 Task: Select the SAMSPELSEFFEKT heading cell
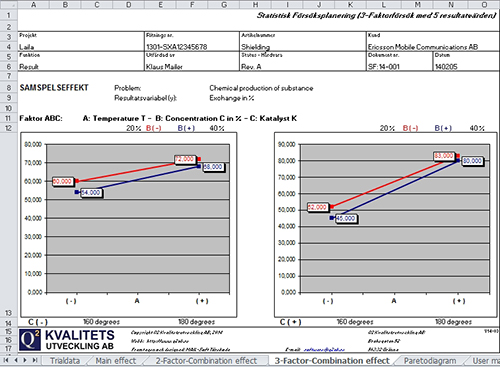coord(54,88)
